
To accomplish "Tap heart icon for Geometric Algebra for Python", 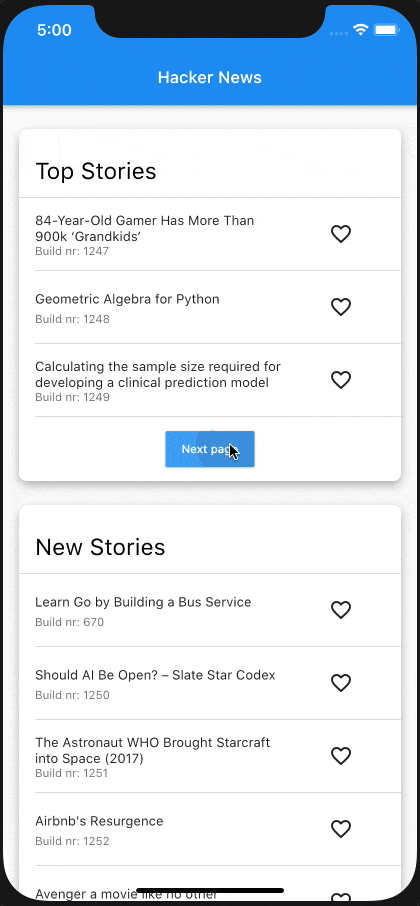I will (341, 307).
